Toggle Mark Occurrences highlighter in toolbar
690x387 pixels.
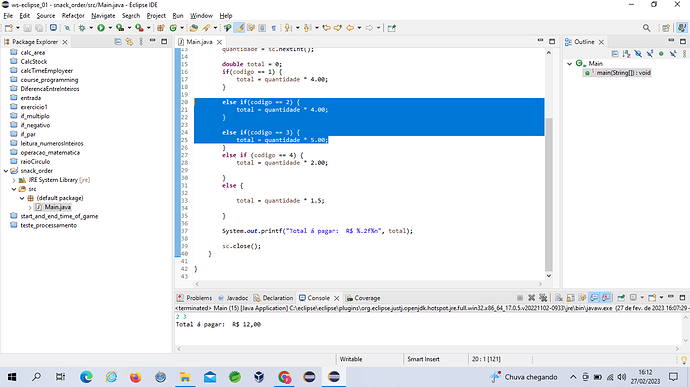tap(239, 28)
